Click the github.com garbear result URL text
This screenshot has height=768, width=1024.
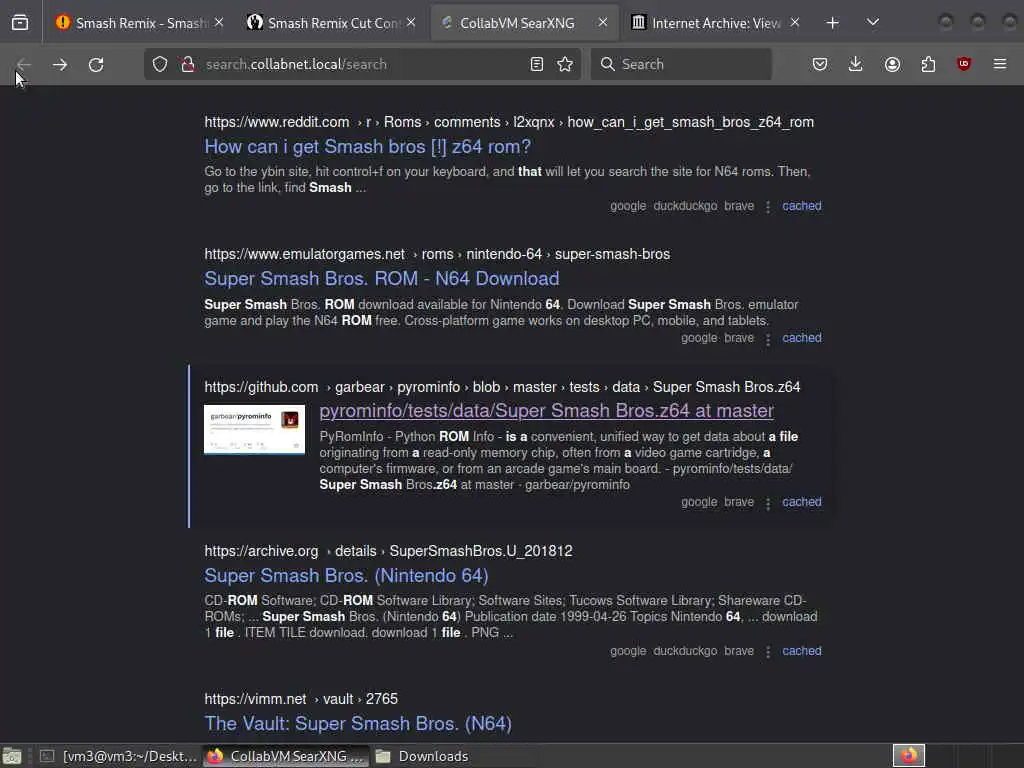click(x=502, y=387)
